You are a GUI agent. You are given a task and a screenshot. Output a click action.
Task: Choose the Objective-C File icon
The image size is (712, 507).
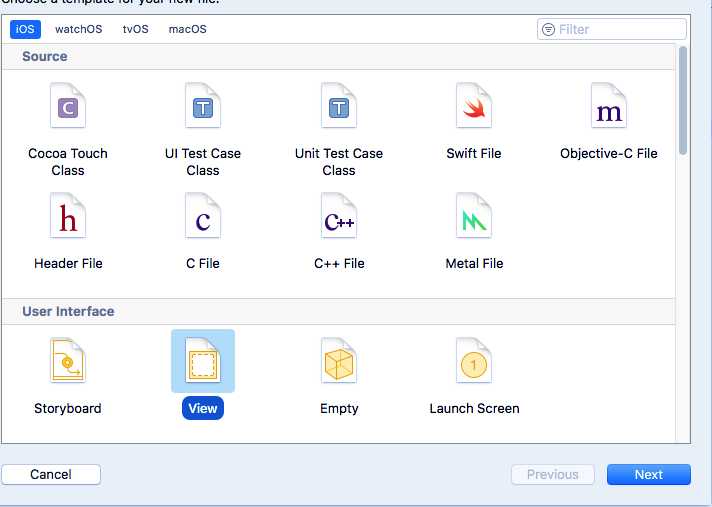tap(608, 105)
